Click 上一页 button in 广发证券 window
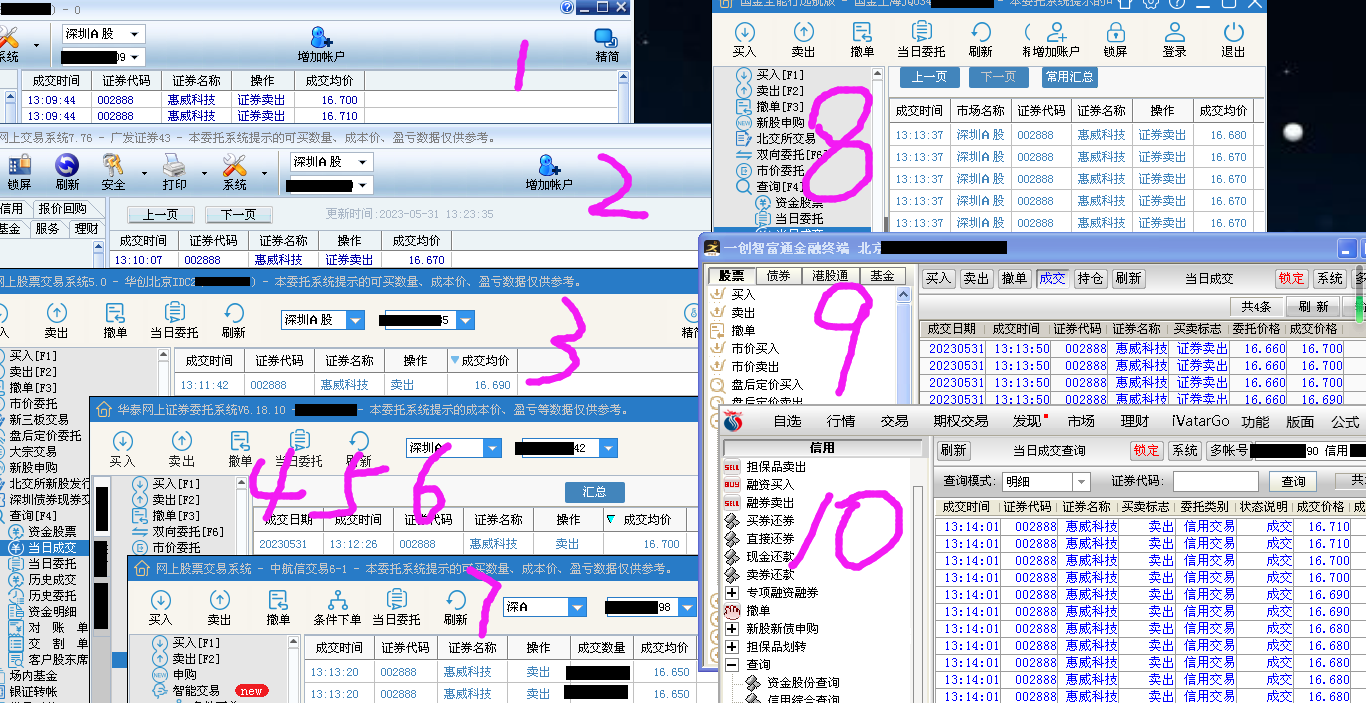Screen dimensions: 1366x703 pos(160,215)
